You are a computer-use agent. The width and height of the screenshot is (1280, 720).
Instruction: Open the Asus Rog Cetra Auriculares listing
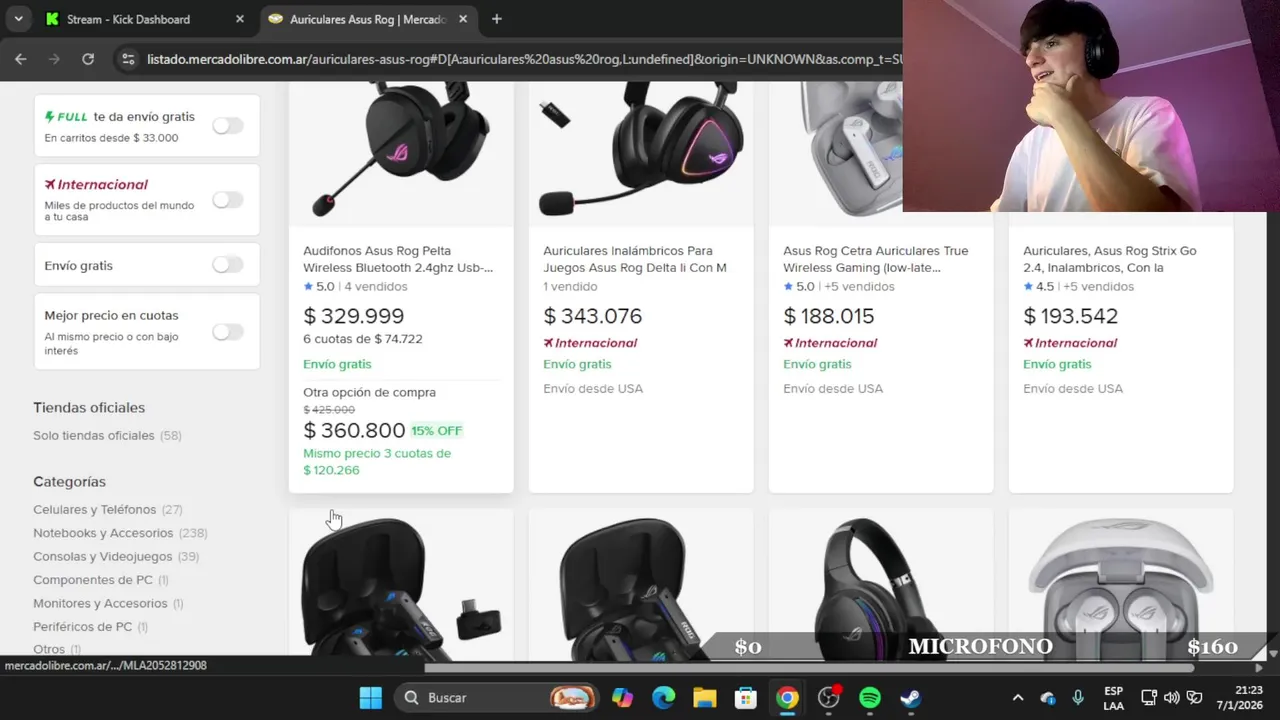875,259
